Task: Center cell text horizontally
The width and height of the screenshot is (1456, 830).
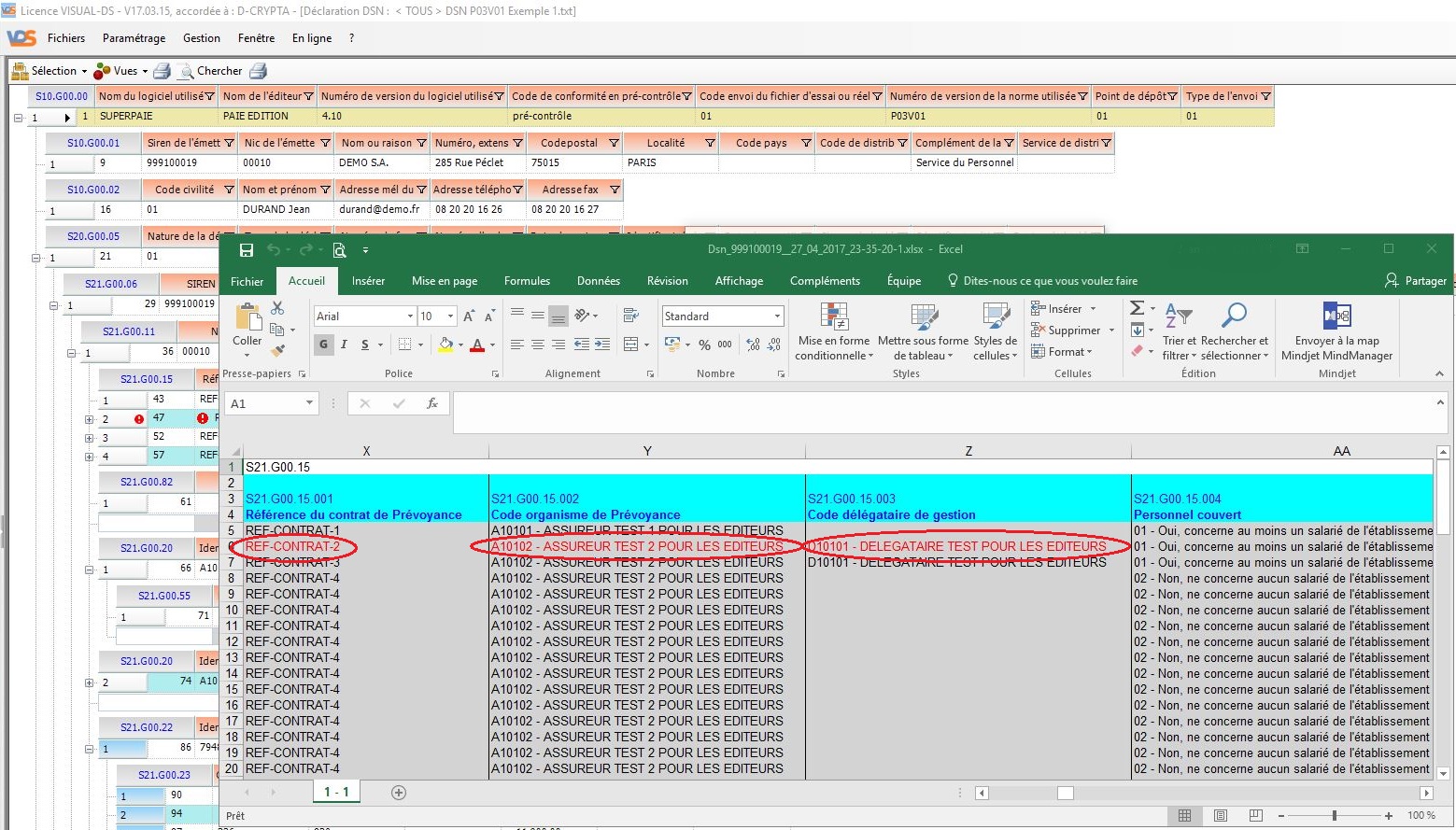Action: [538, 345]
